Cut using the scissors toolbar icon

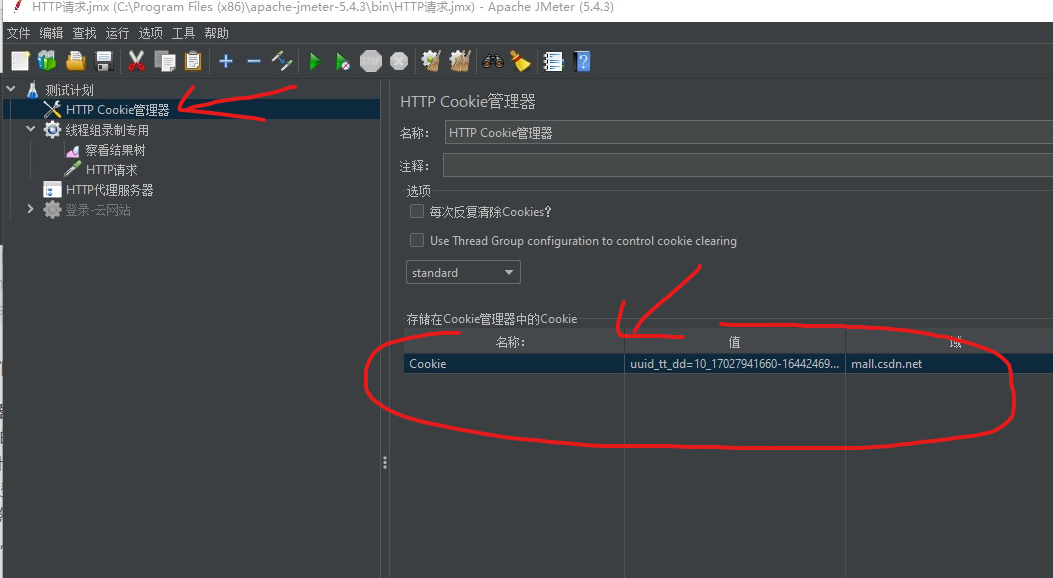tap(136, 61)
